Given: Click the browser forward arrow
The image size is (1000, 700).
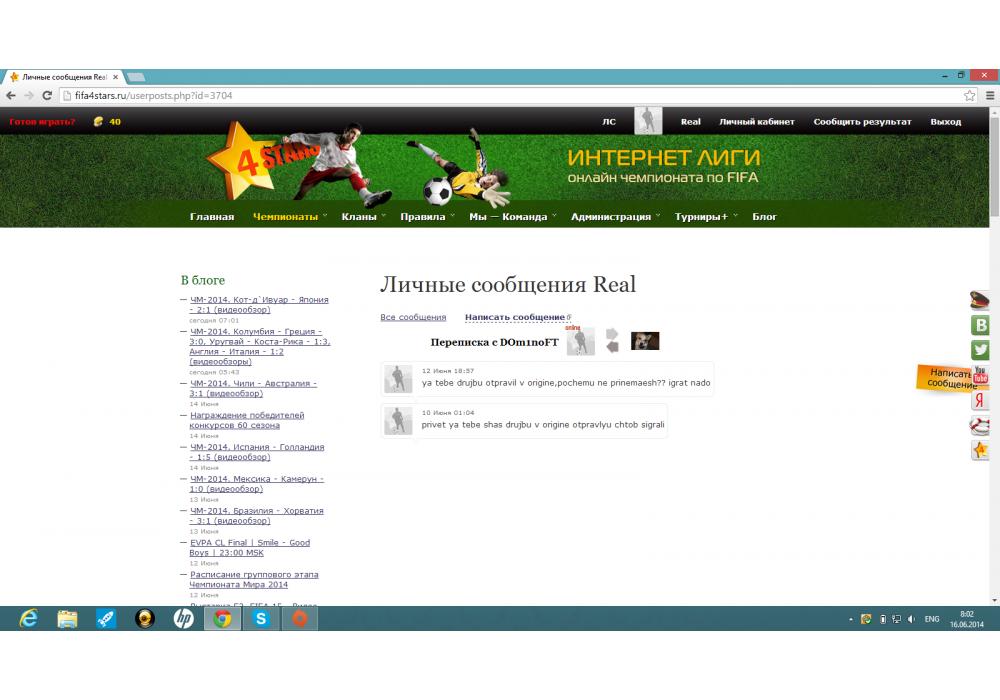Looking at the screenshot, I should (29, 96).
